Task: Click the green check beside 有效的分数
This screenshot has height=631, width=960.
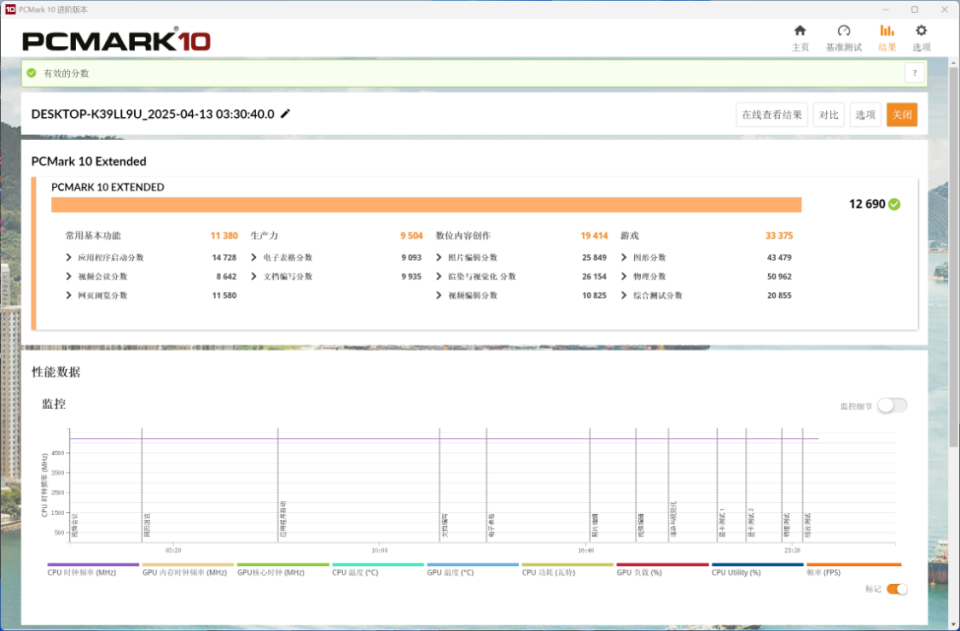Action: pyautogui.click(x=32, y=73)
